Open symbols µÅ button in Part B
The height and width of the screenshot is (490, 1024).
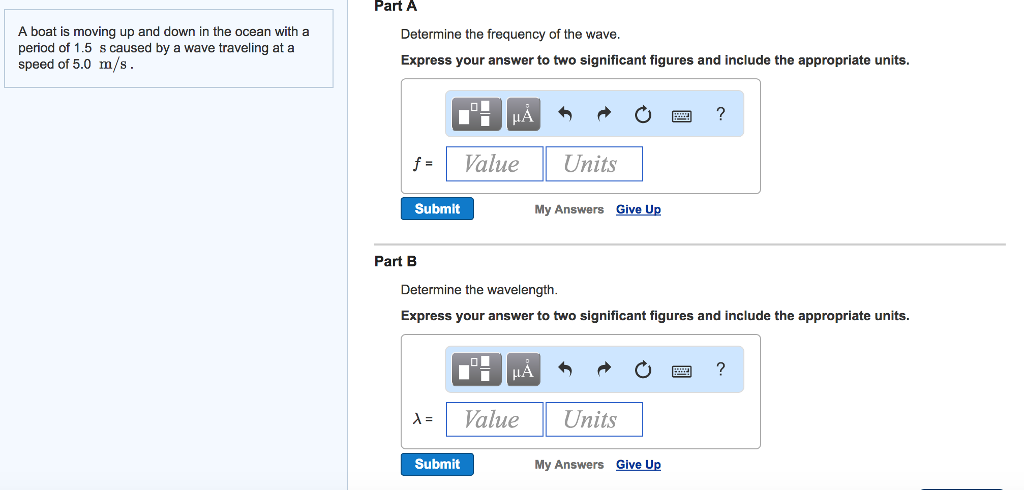(524, 370)
